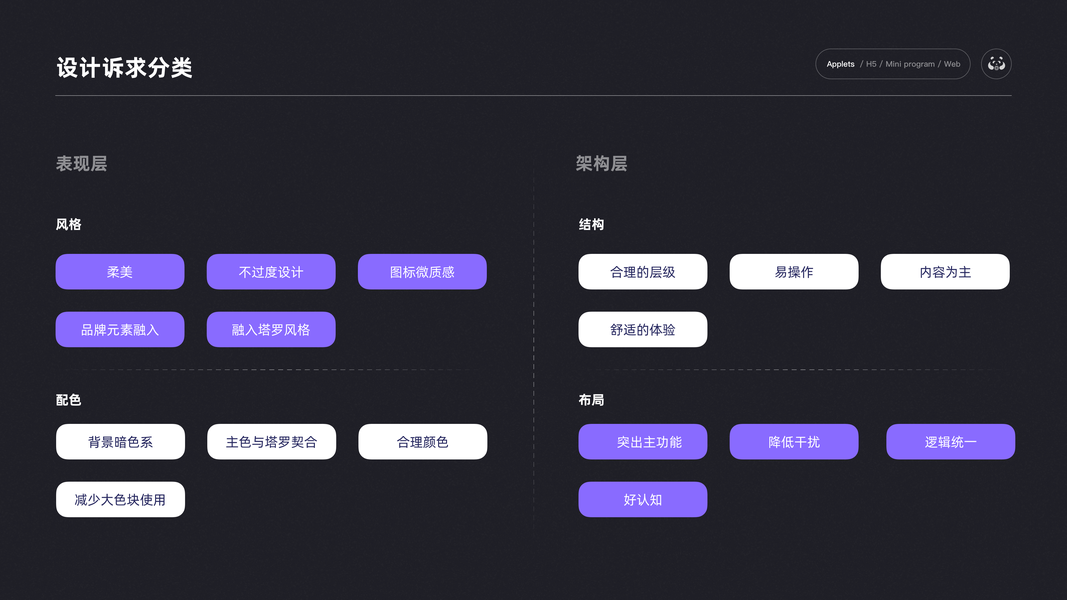Click the 主色与塔罗契合 tag
The image size is (1067, 600).
click(x=271, y=442)
